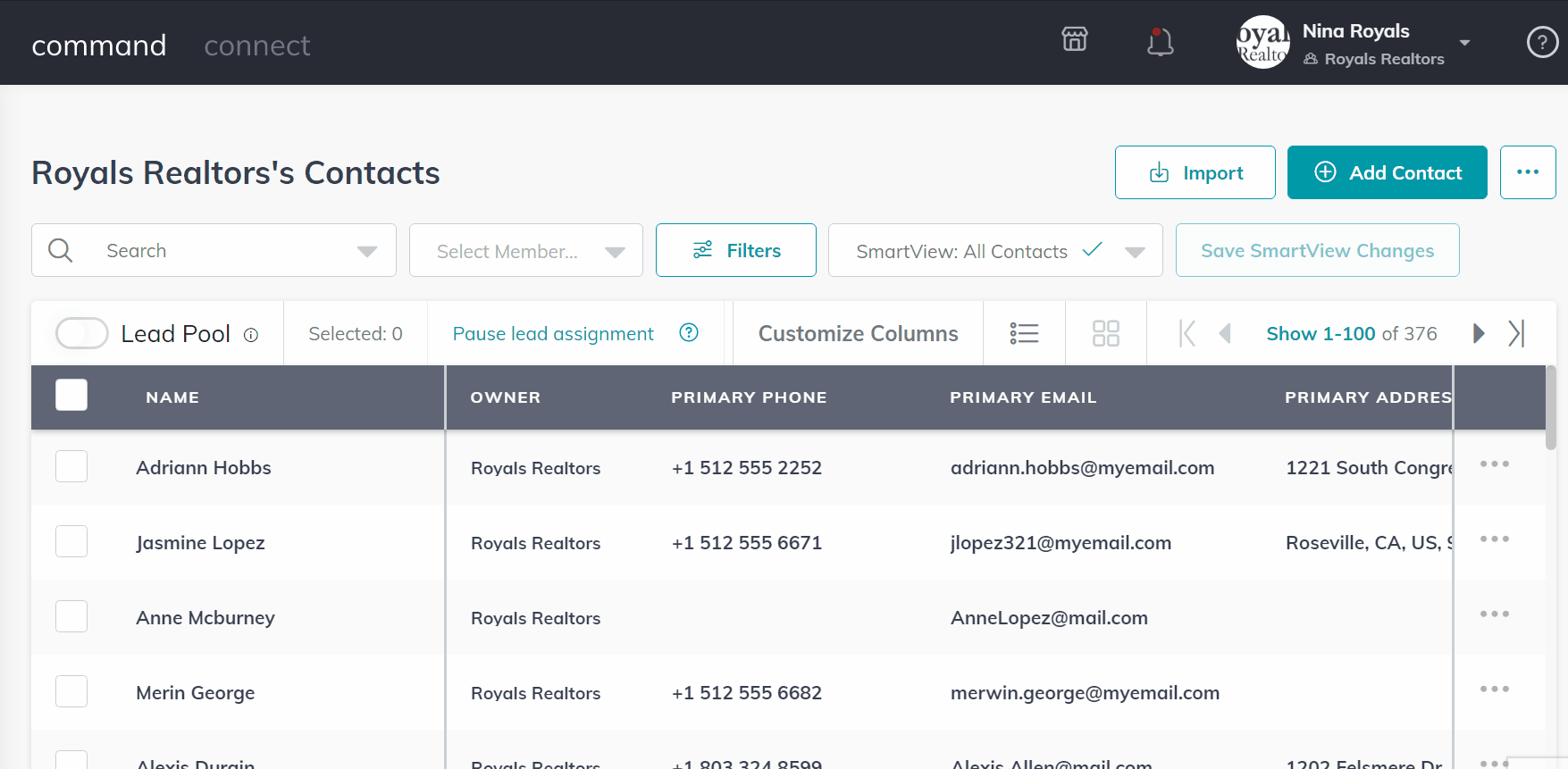Click email jlopez321@myemail.com

point(1061,543)
